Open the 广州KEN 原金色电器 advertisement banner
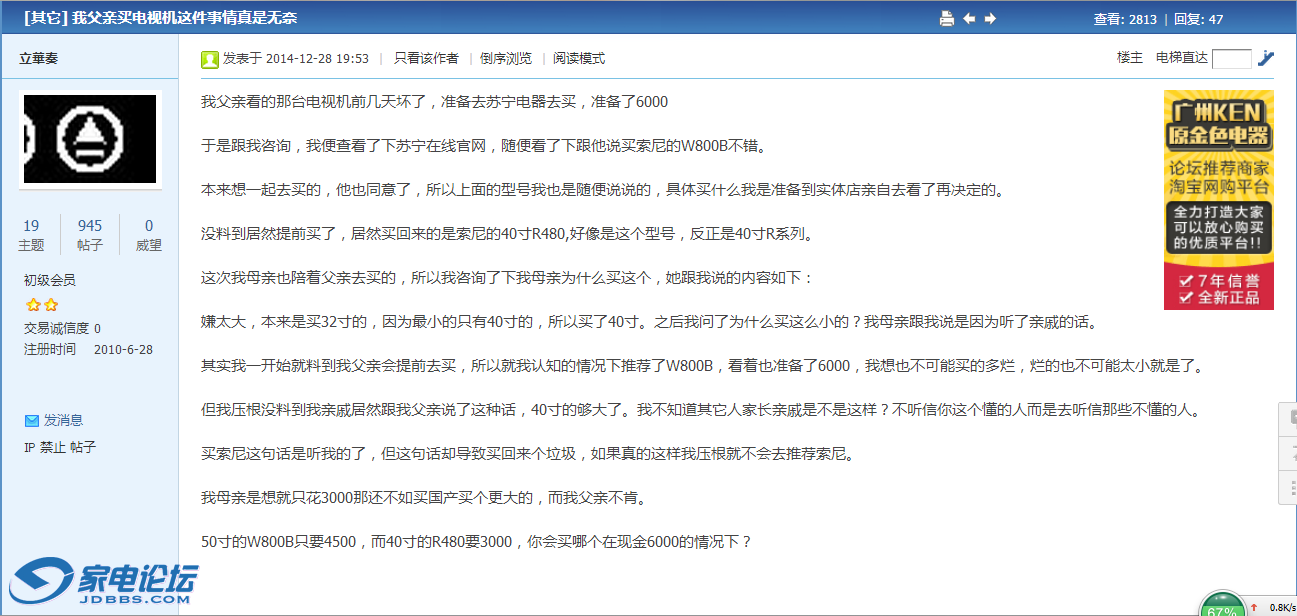The height and width of the screenshot is (616, 1297). tap(1218, 199)
